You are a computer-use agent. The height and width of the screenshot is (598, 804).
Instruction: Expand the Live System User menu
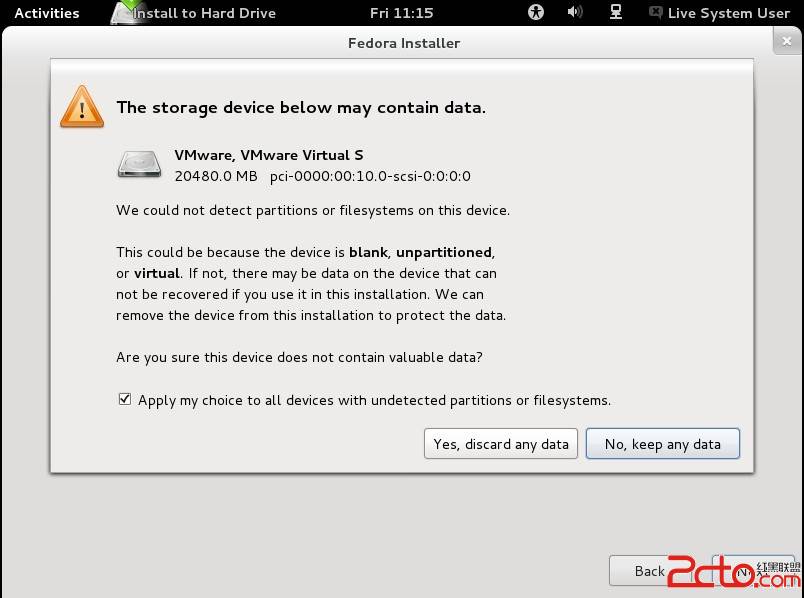[729, 13]
